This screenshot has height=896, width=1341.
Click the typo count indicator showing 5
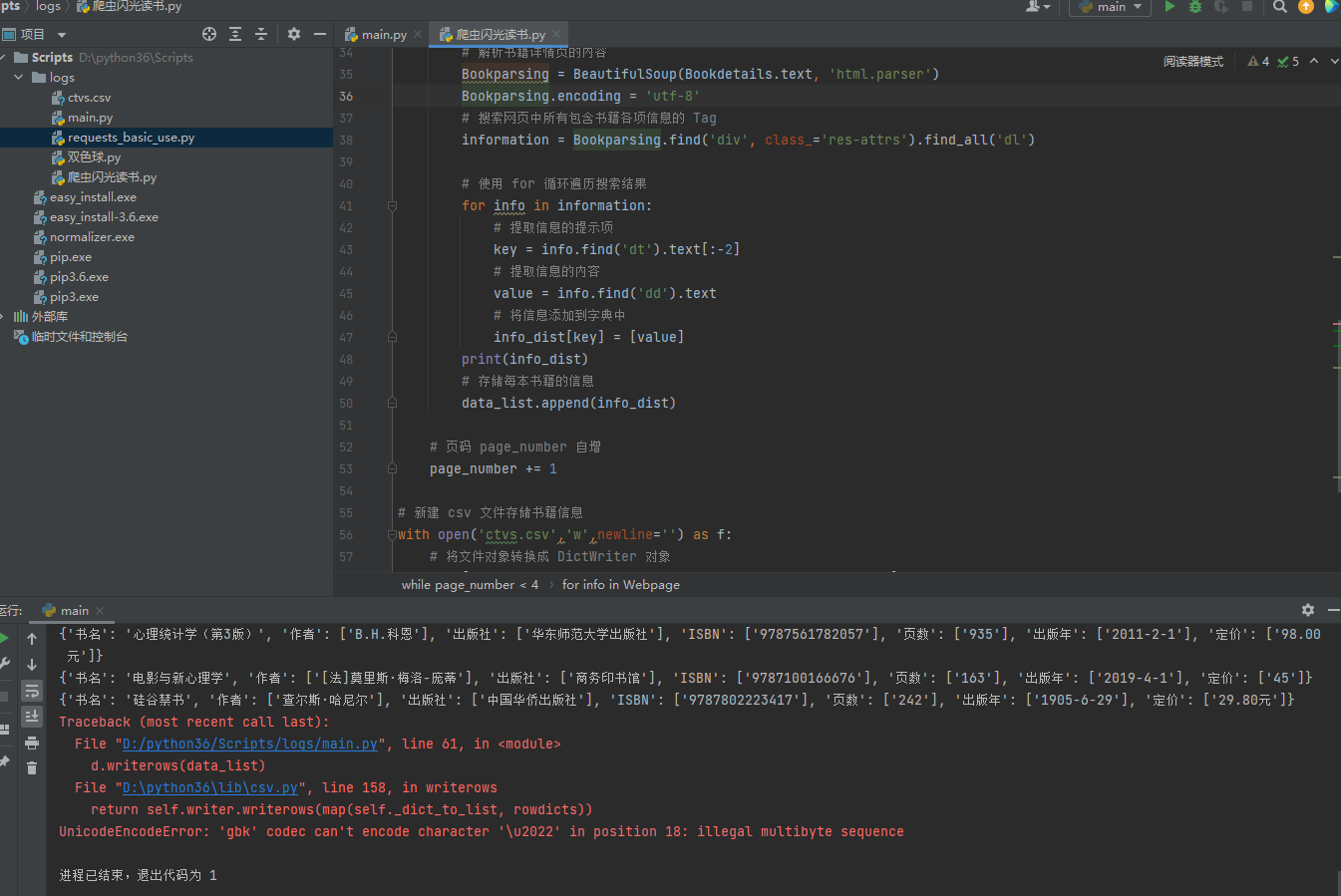(1288, 61)
